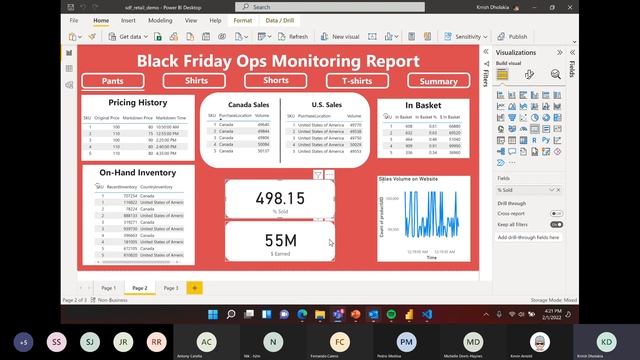Open the View ribbon tab

pyautogui.click(x=191, y=20)
